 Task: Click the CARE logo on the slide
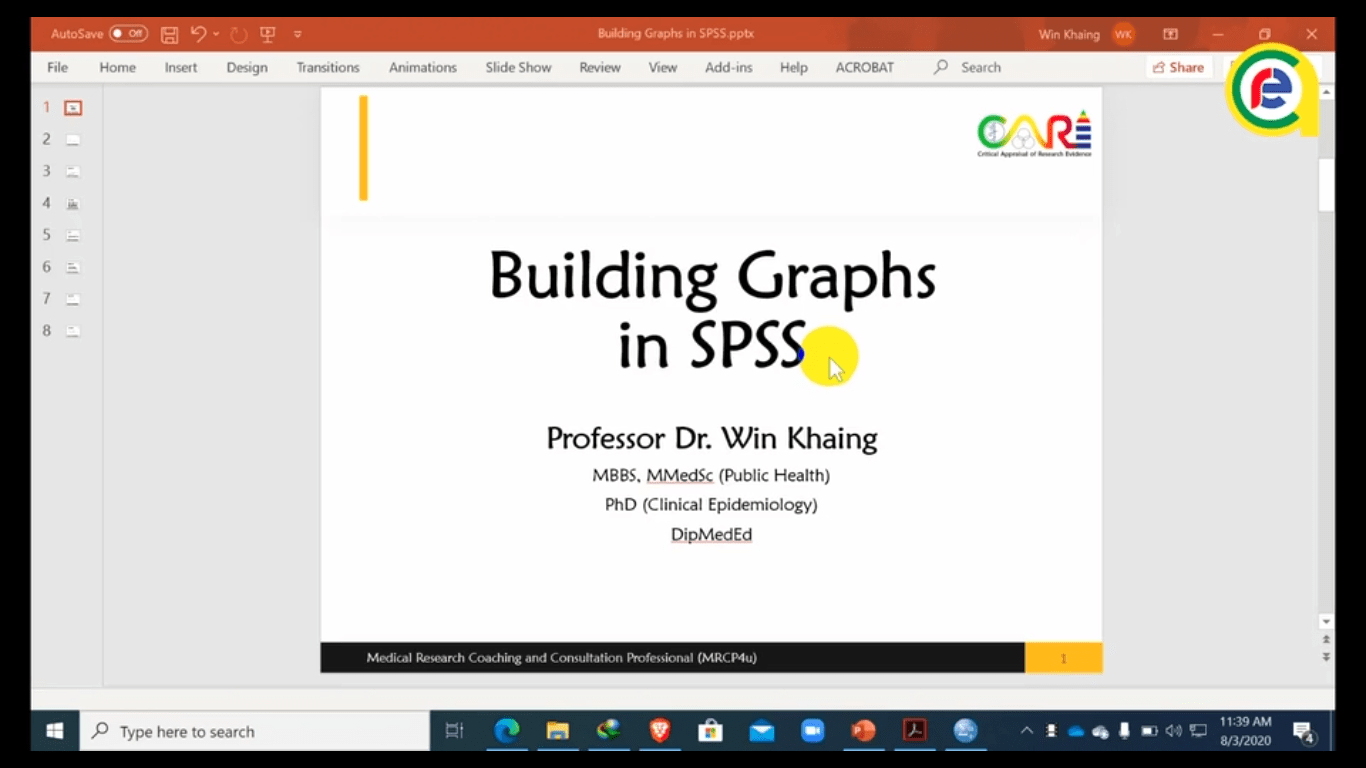[1034, 133]
